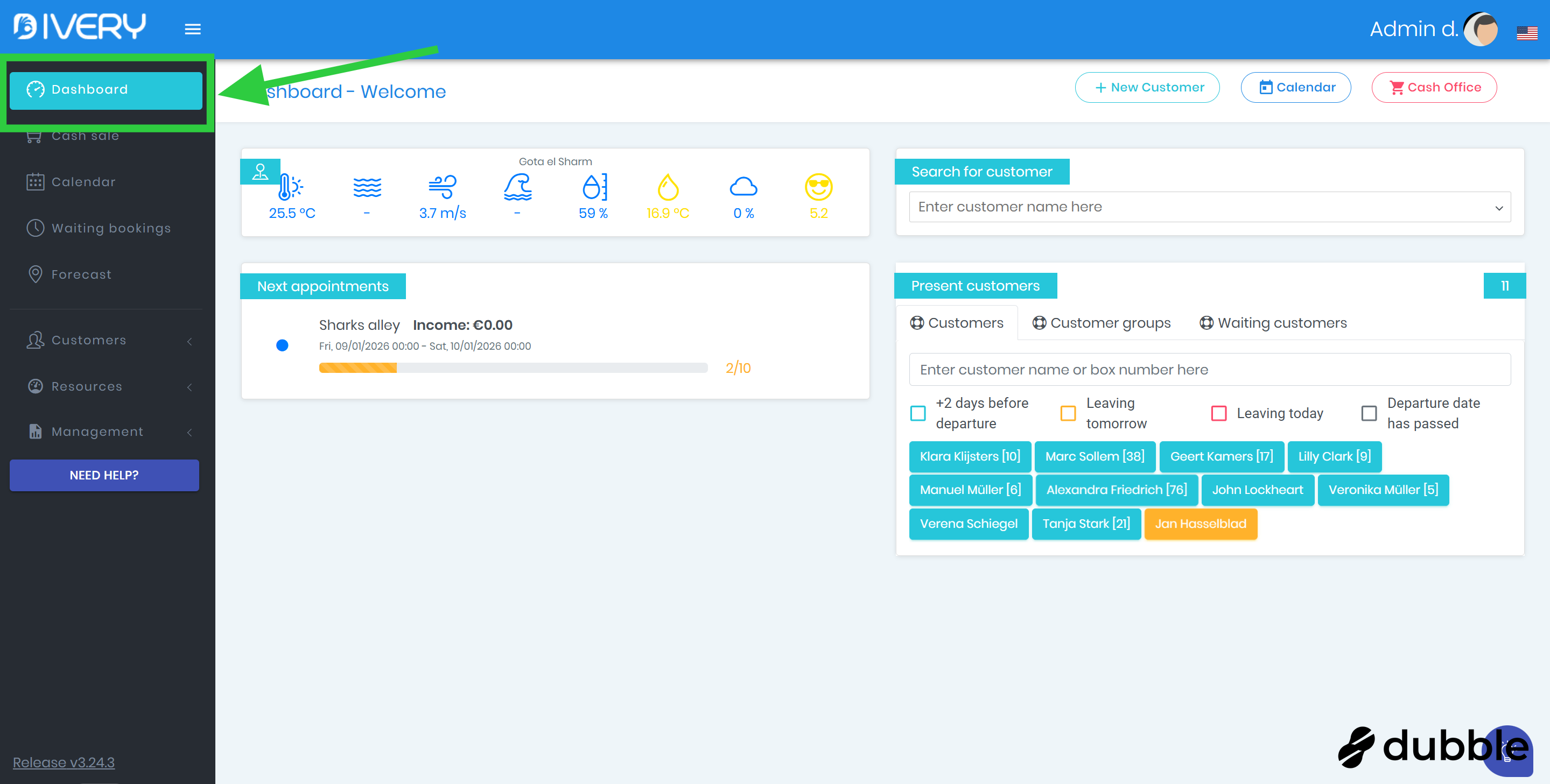Click the hamburger menu icon

(x=193, y=29)
